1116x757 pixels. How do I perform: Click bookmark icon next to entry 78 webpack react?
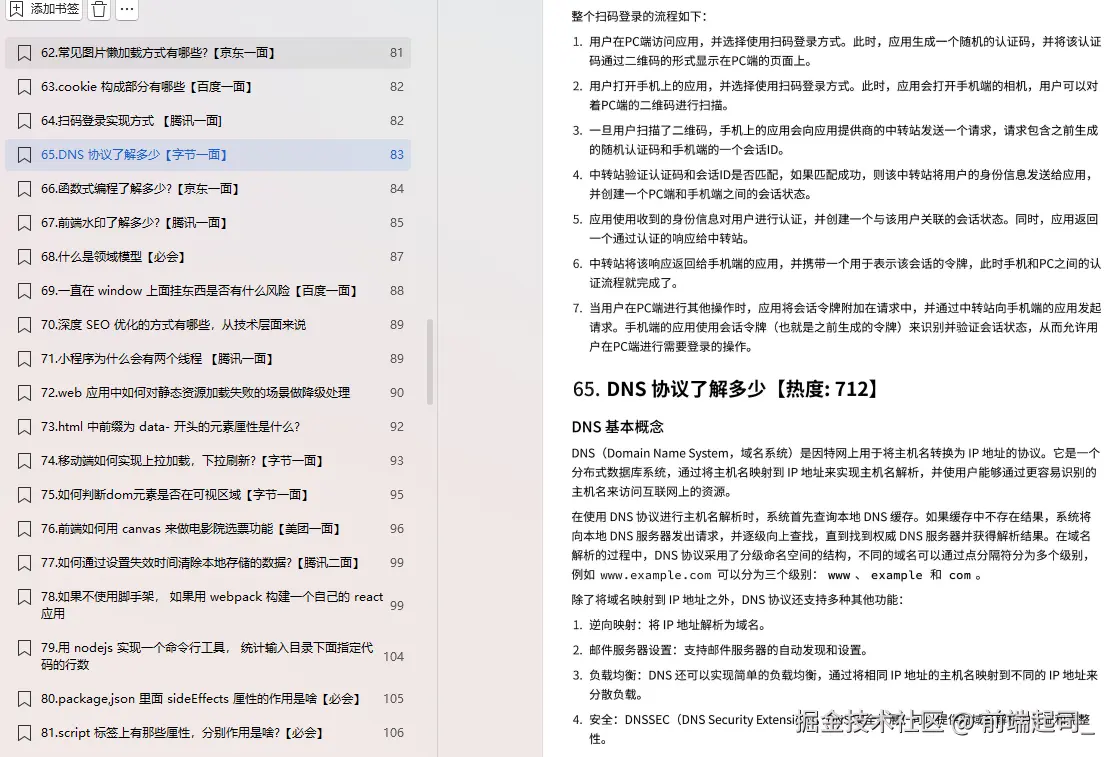[x=25, y=596]
